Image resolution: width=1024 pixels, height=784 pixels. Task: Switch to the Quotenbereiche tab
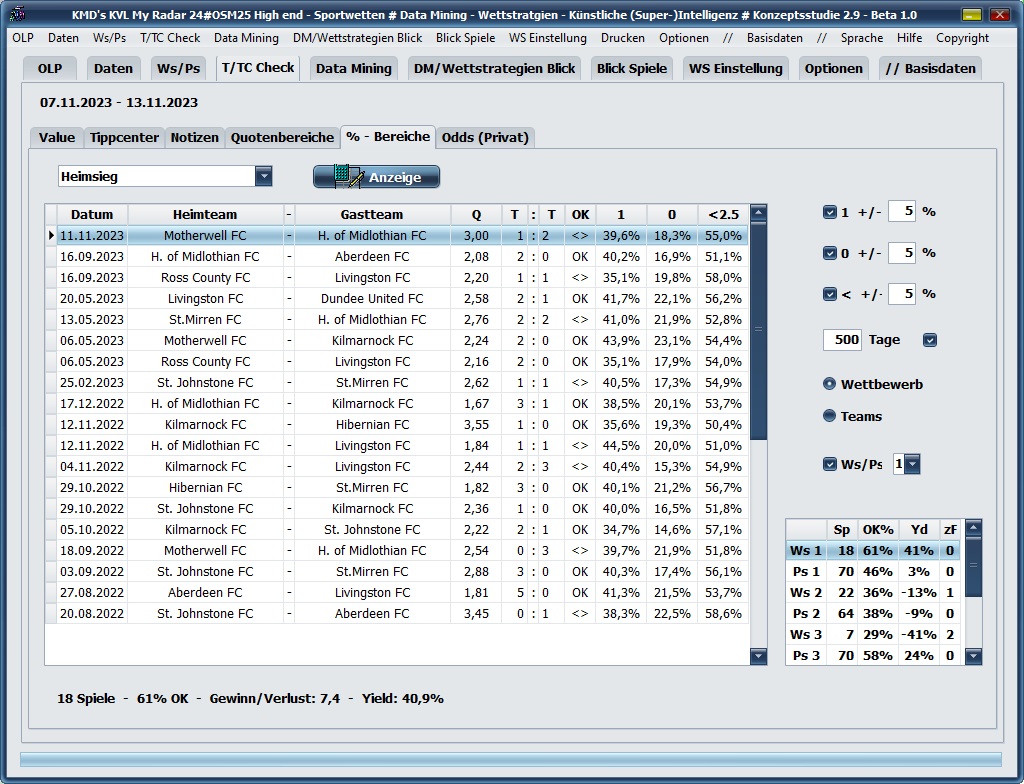pyautogui.click(x=282, y=138)
